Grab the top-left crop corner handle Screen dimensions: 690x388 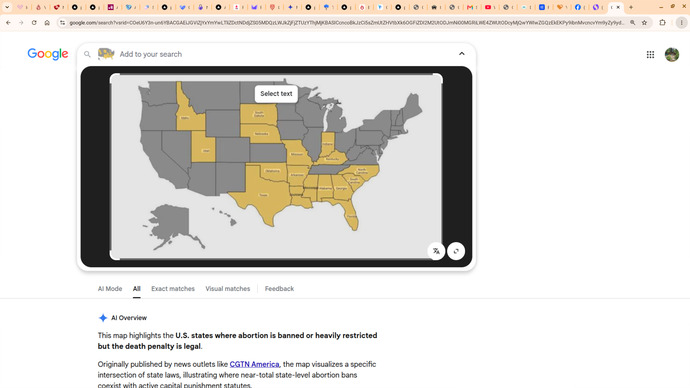click(113, 77)
